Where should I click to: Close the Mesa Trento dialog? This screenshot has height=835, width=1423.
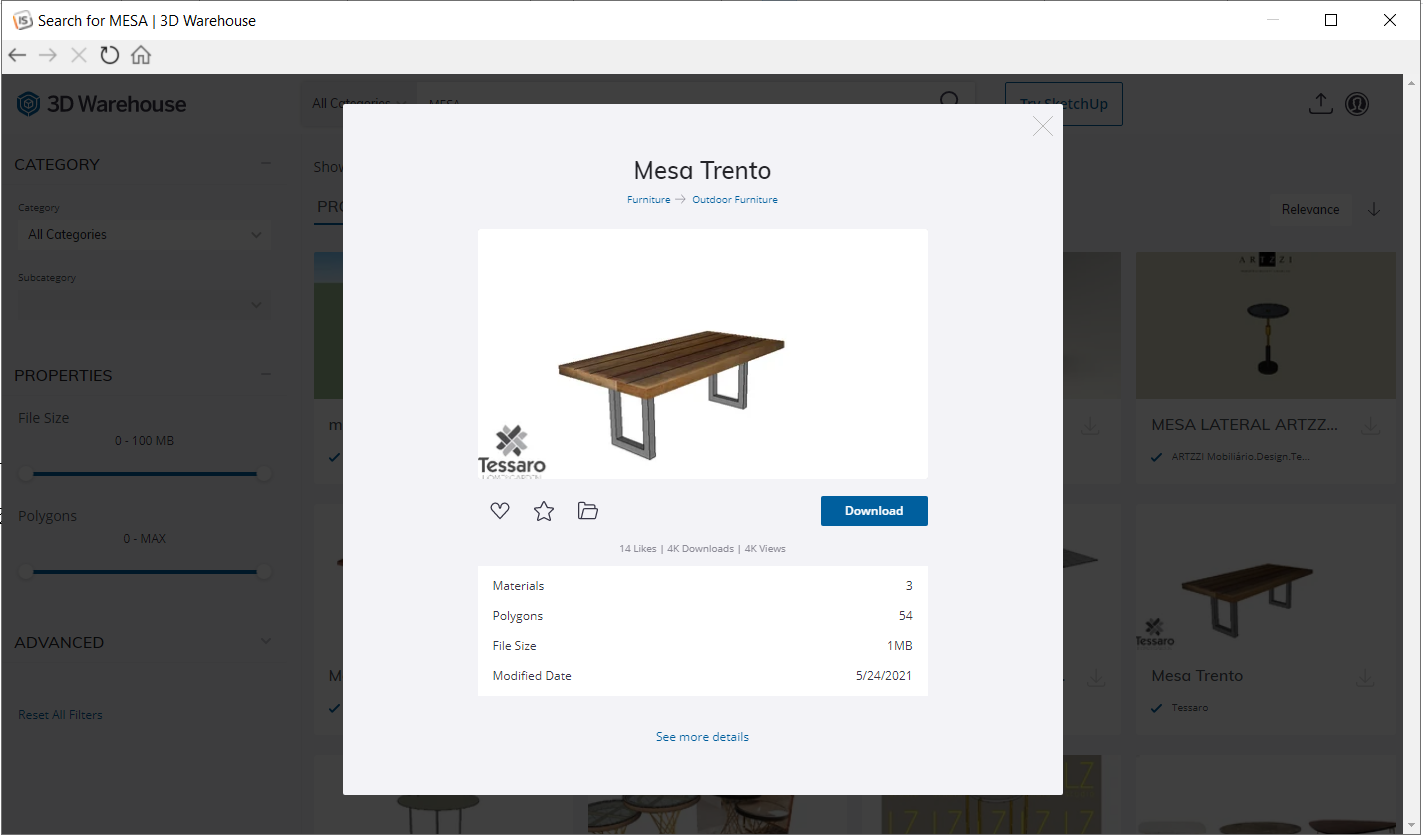tap(1043, 126)
